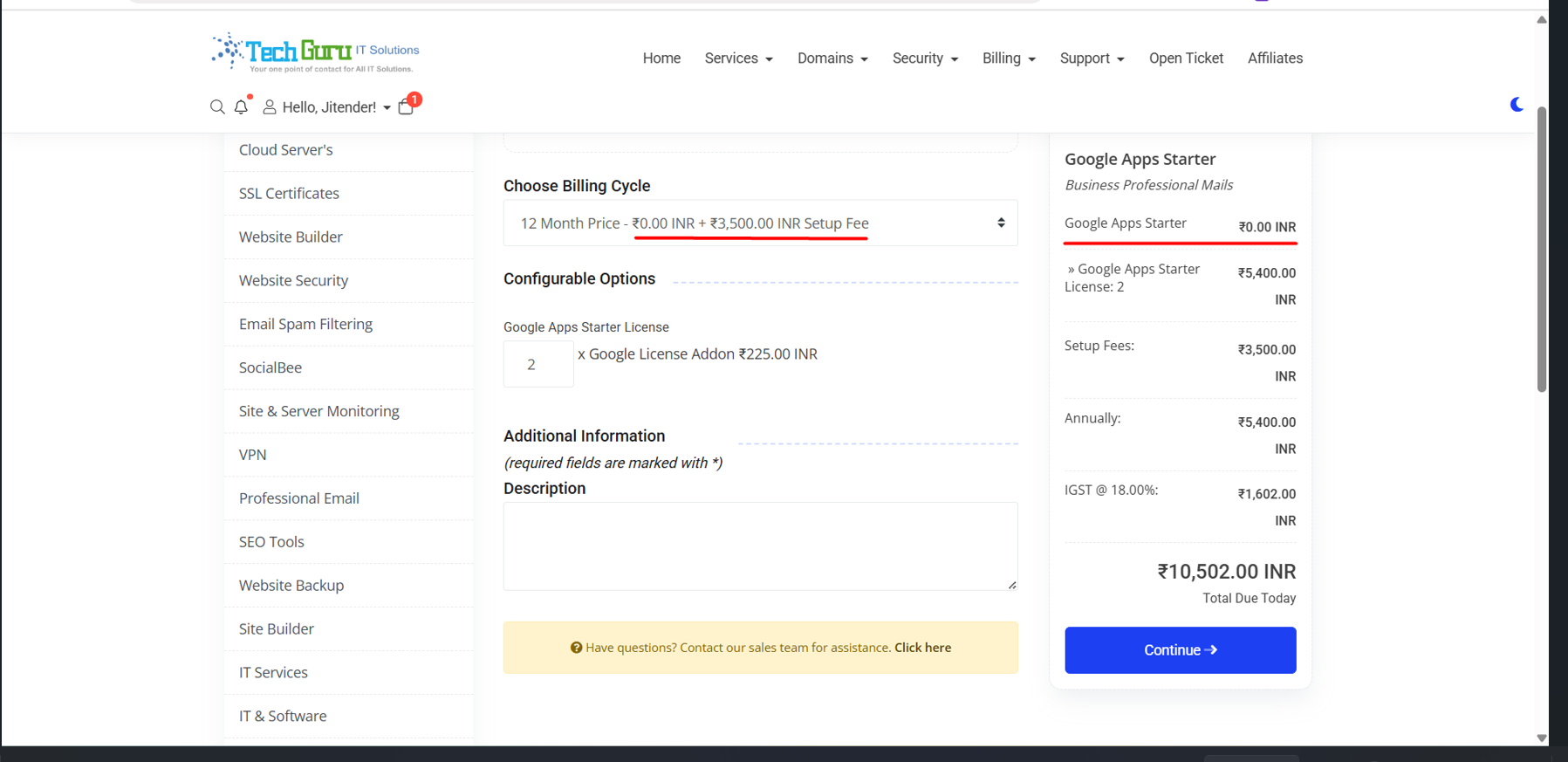Click inside the Description text area
The width and height of the screenshot is (1568, 762).
click(x=760, y=546)
